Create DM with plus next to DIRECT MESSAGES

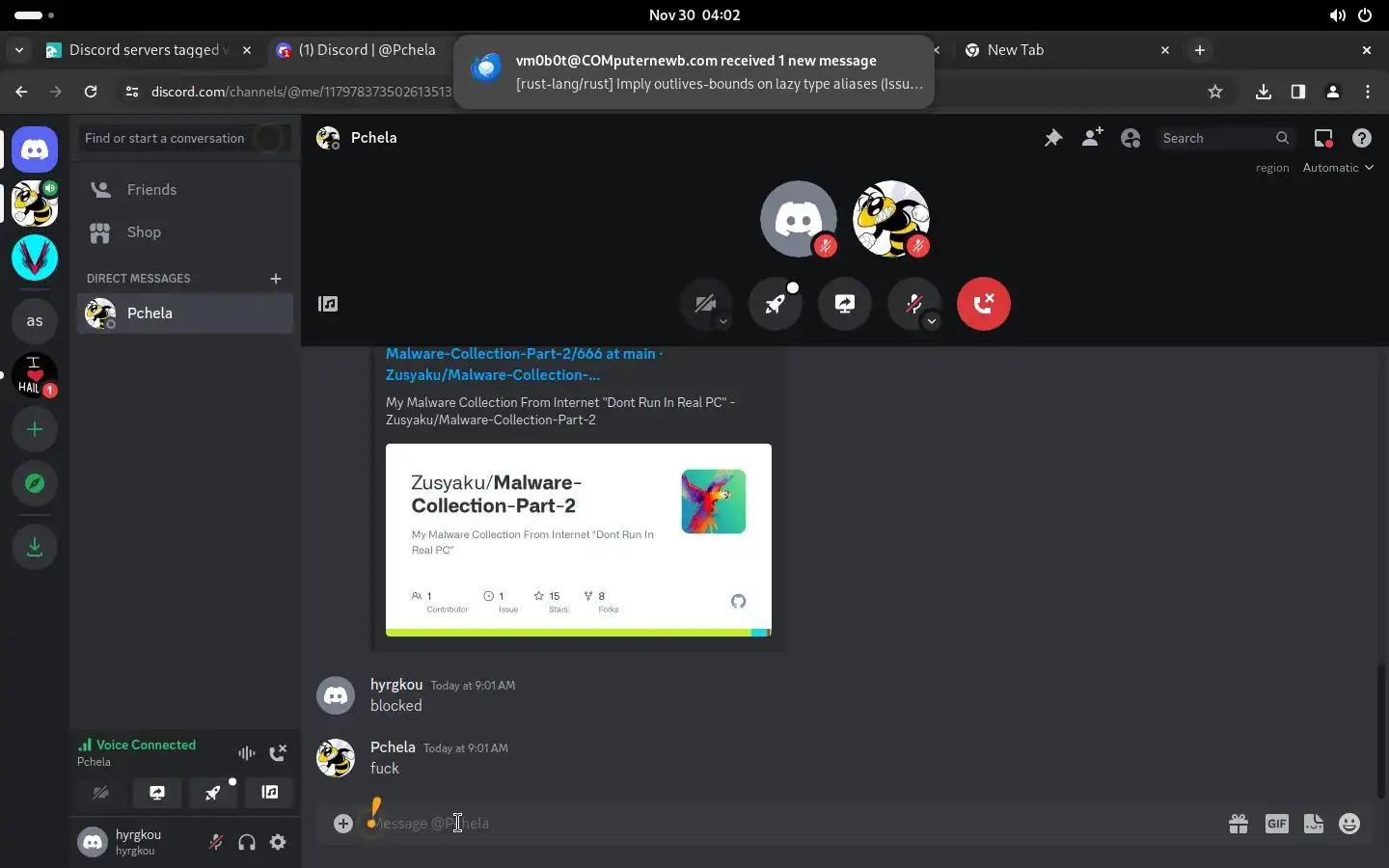(x=276, y=279)
